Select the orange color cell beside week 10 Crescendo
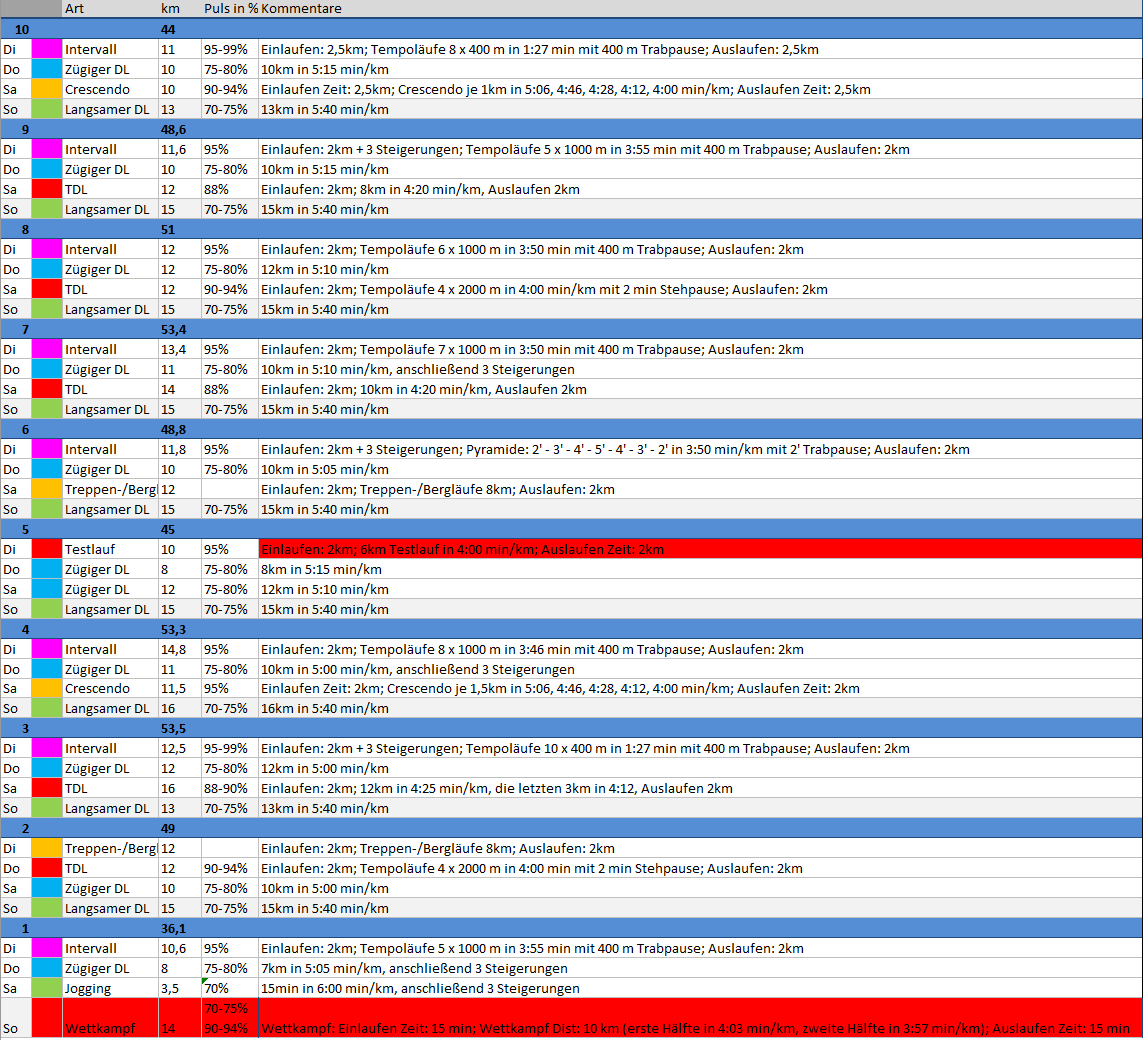Viewport: 1143px width, 1040px height. point(46,89)
